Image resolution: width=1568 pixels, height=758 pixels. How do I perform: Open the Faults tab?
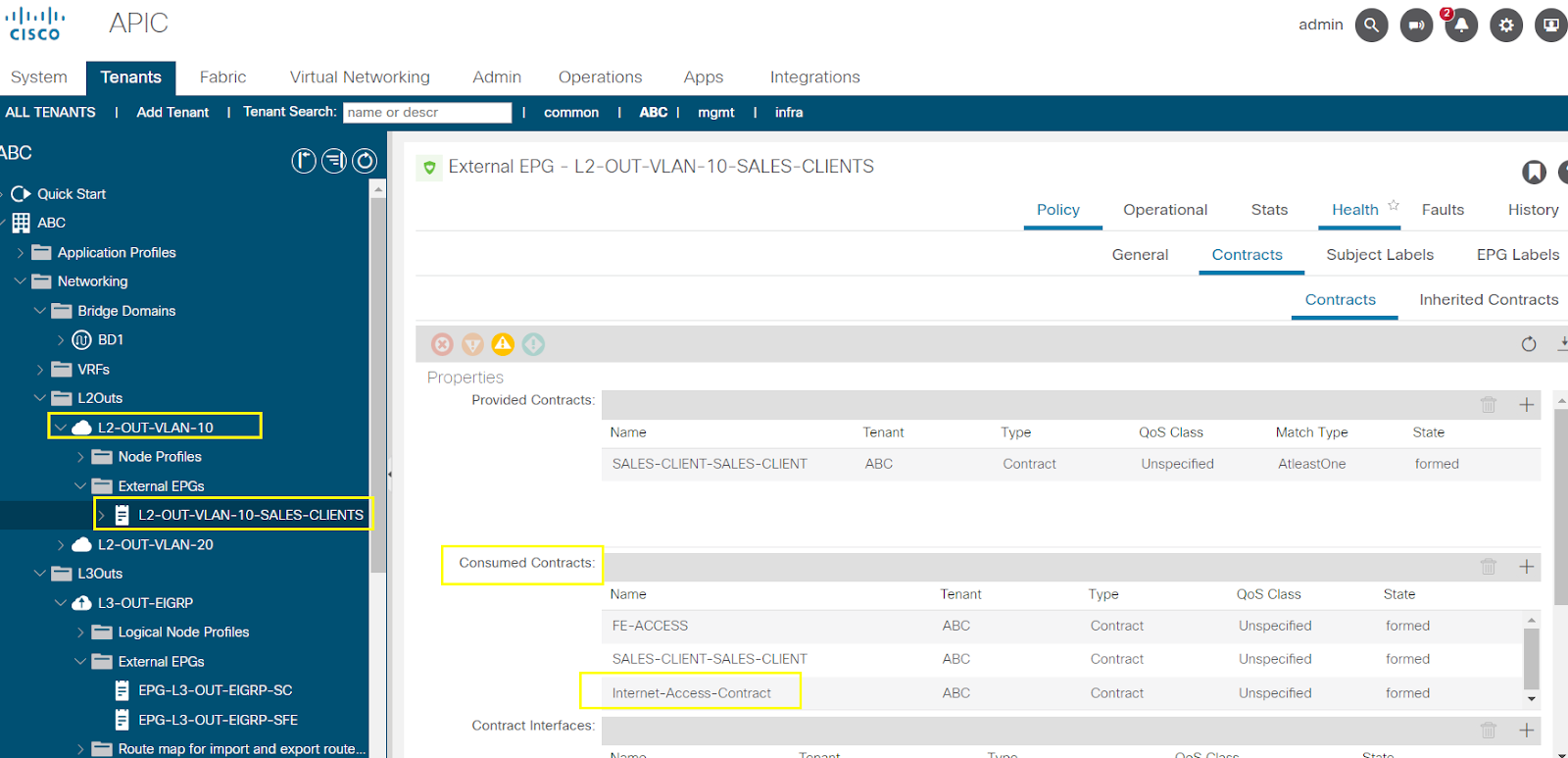click(1443, 210)
